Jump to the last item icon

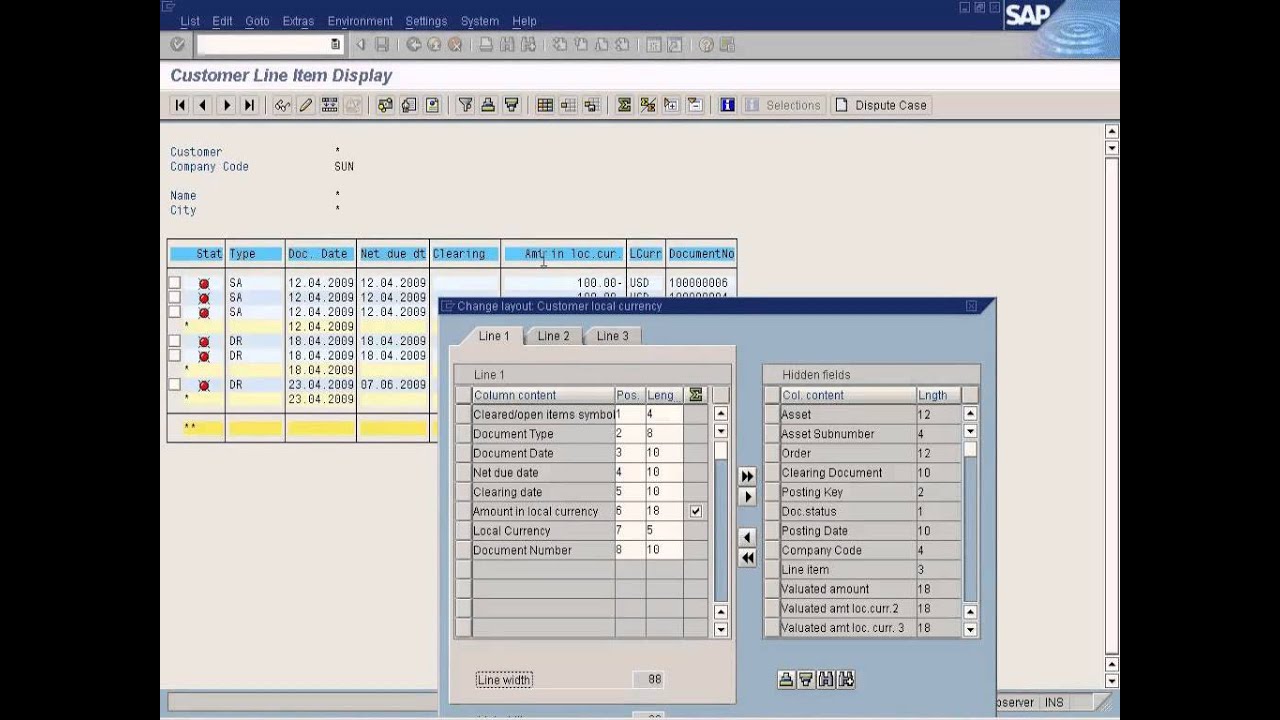click(x=249, y=105)
